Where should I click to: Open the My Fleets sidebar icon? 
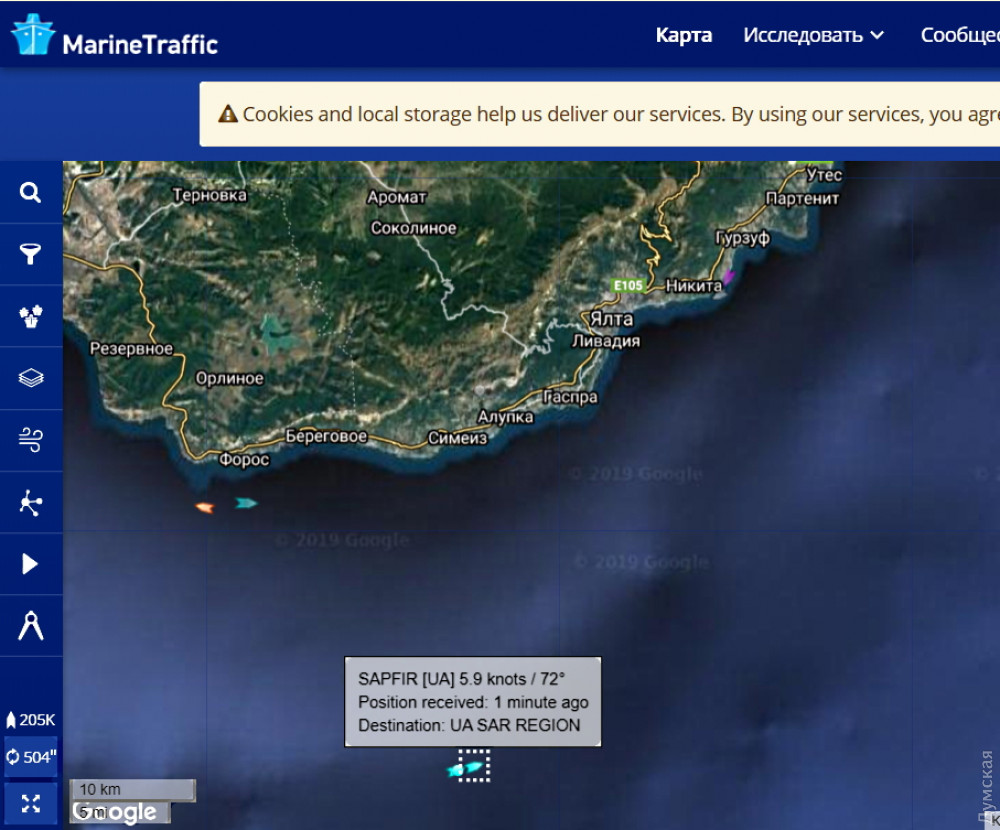(x=31, y=317)
